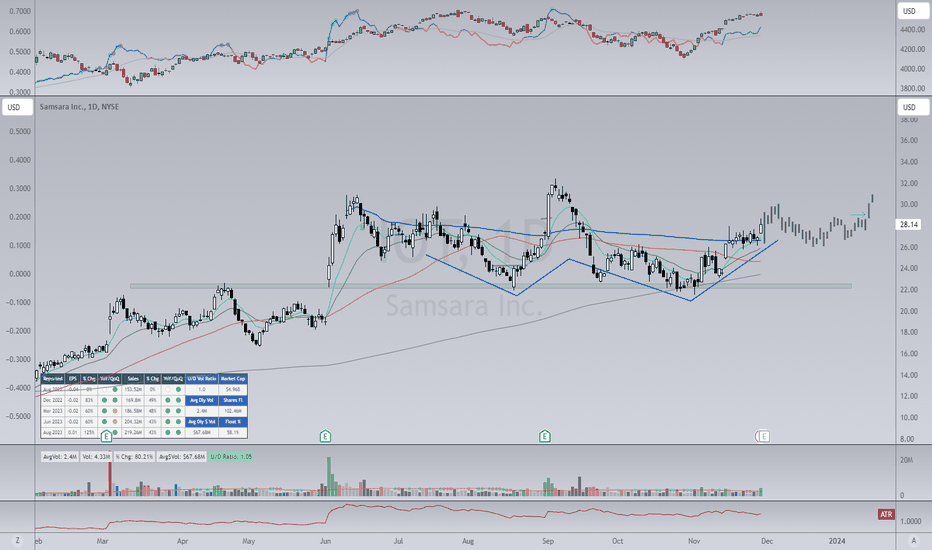Select the red ATR indicator label
Screen dimensions: 932x550
(x=886, y=514)
